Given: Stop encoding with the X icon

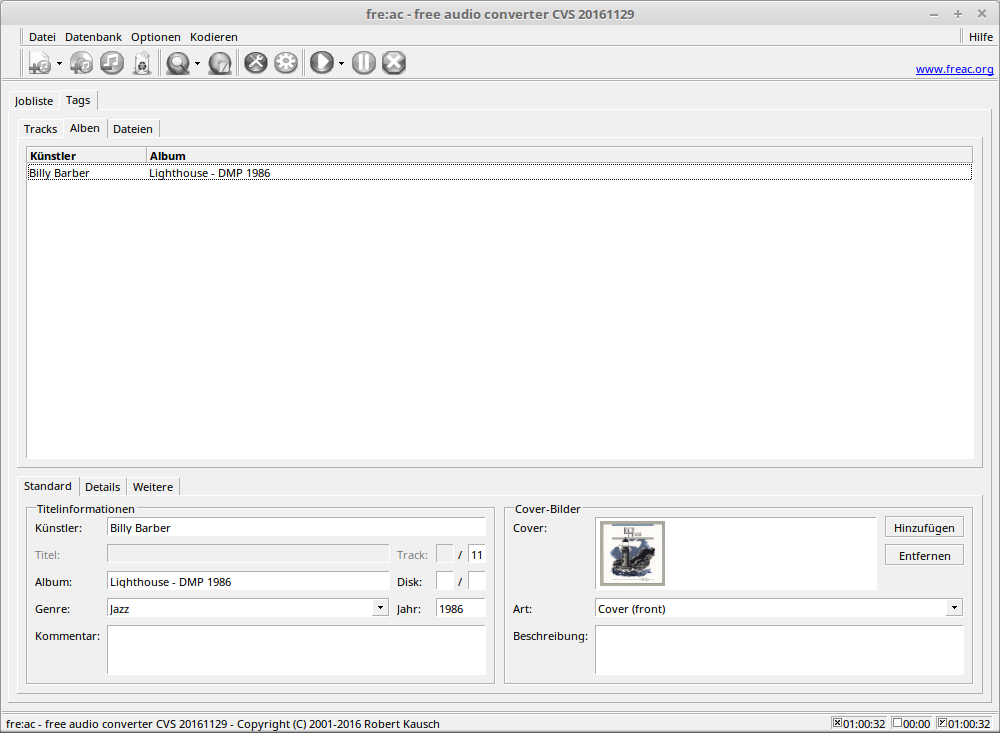Looking at the screenshot, I should coord(394,63).
